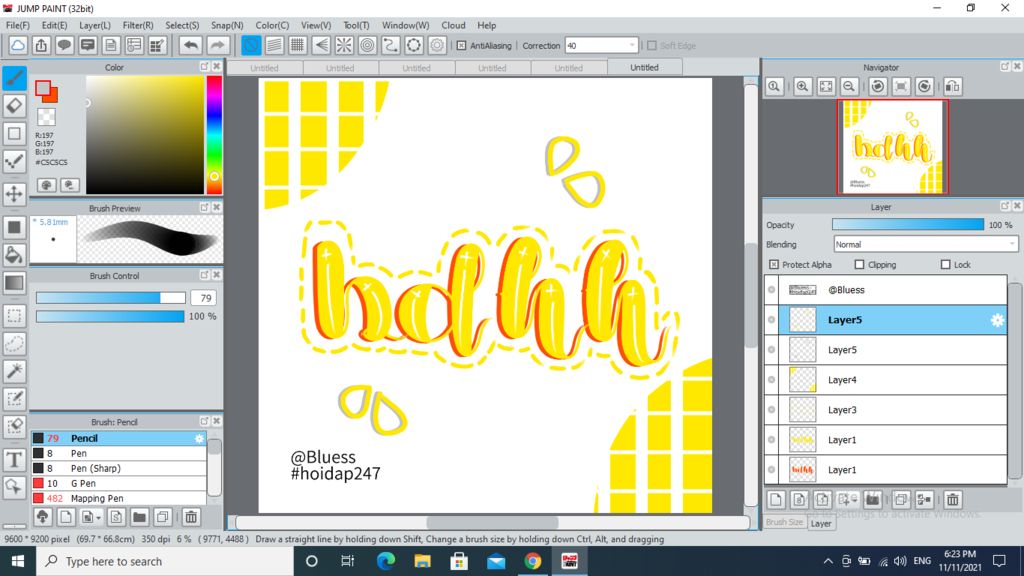Screen dimensions: 1024x576
Task: Select the Bucket fill tool
Action: [x=14, y=255]
